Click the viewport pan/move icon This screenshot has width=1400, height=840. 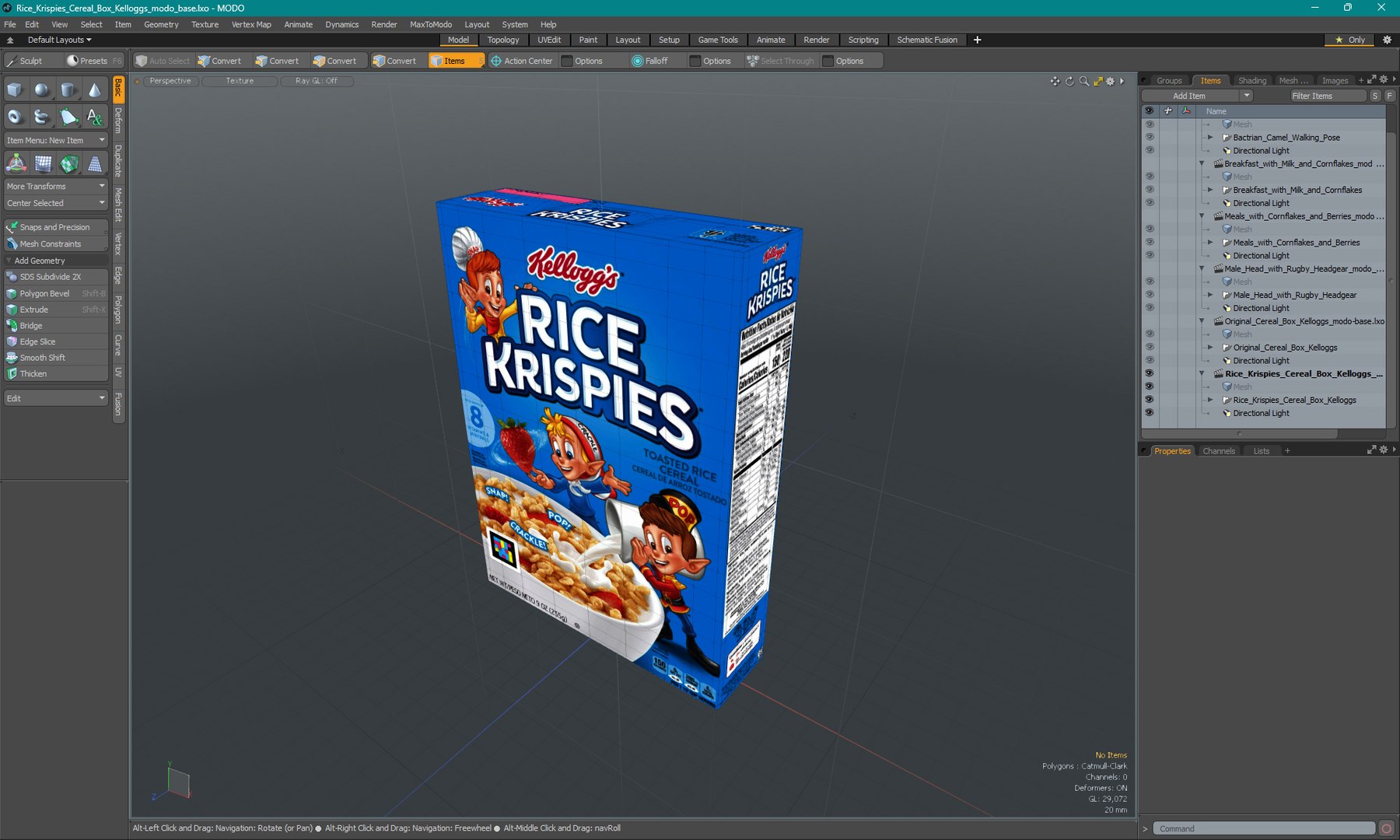(x=1055, y=81)
